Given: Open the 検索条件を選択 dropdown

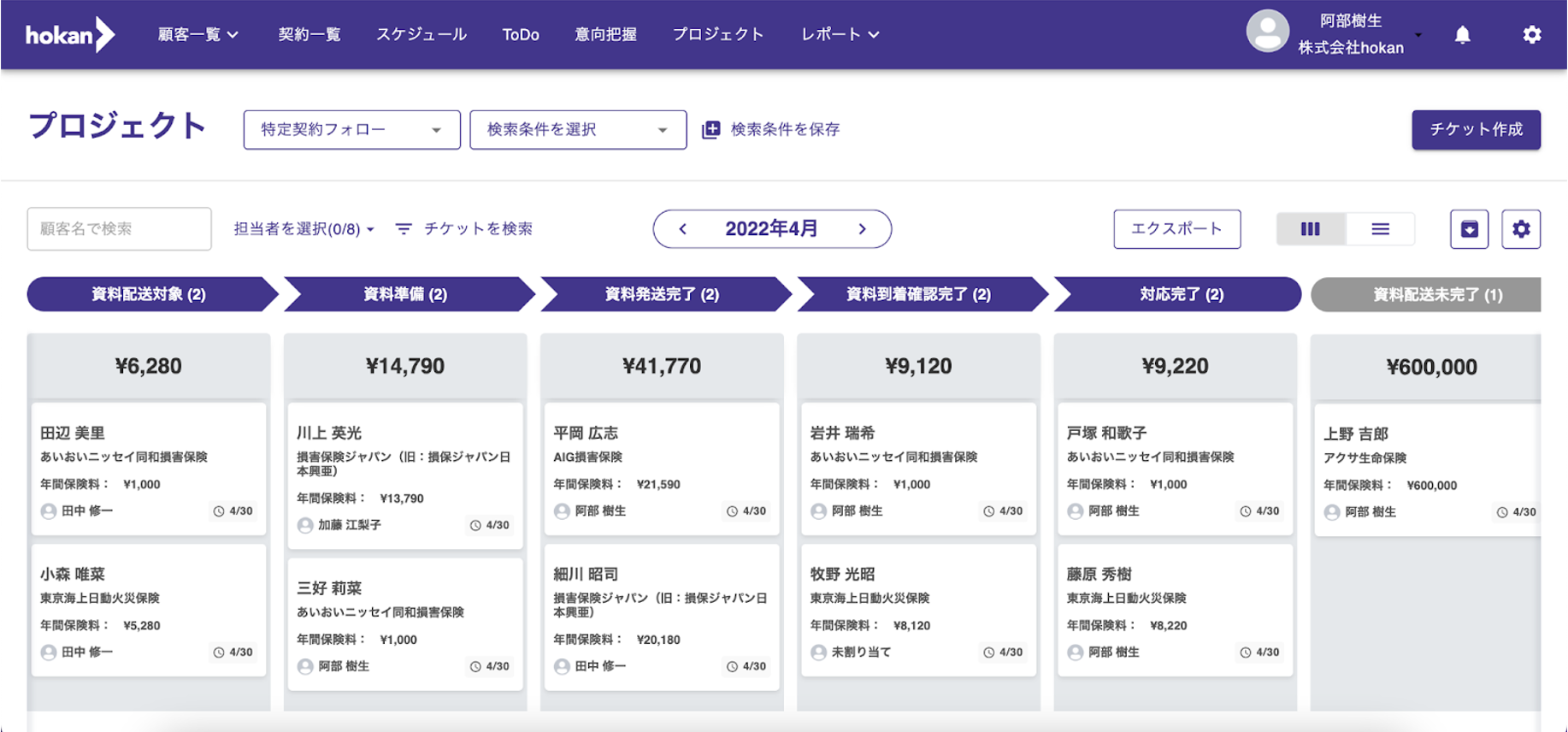Looking at the screenshot, I should pos(577,130).
